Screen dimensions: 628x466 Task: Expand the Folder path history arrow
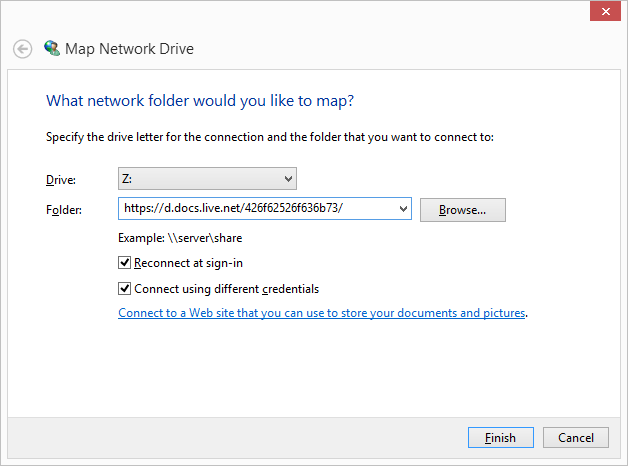click(403, 209)
